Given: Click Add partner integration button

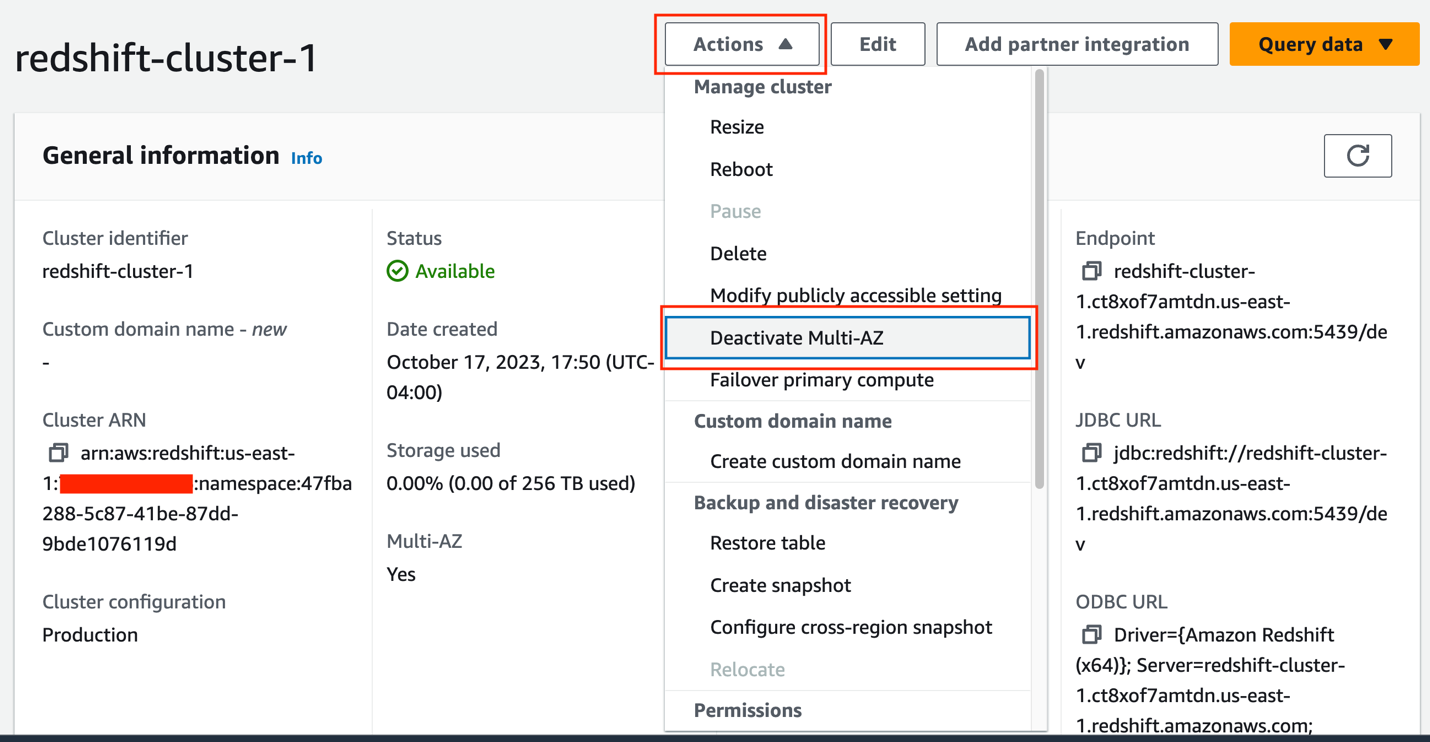Looking at the screenshot, I should 1076,44.
